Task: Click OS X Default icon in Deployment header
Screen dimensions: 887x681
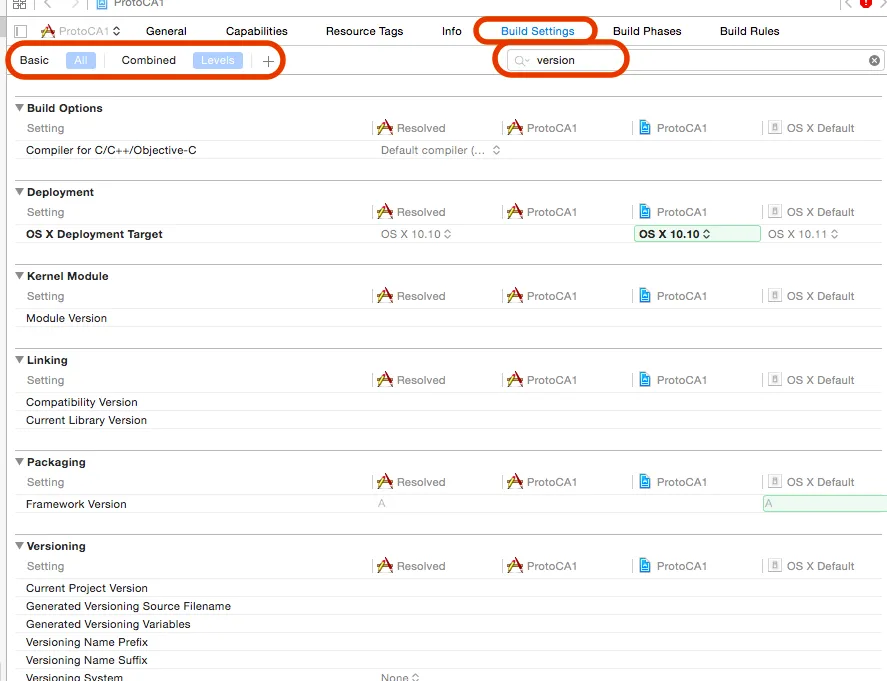Action: coord(774,212)
